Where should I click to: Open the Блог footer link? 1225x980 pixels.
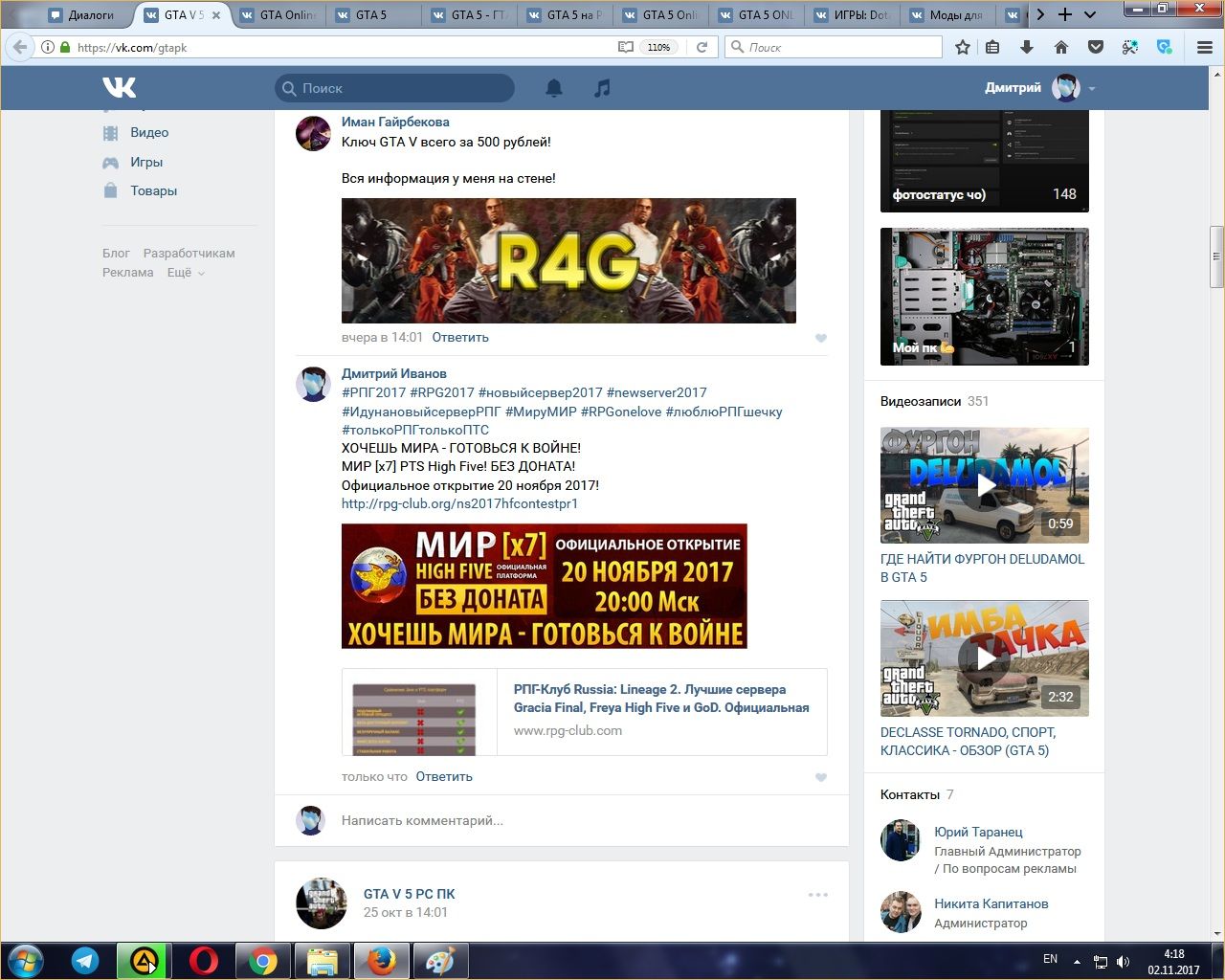(x=116, y=254)
